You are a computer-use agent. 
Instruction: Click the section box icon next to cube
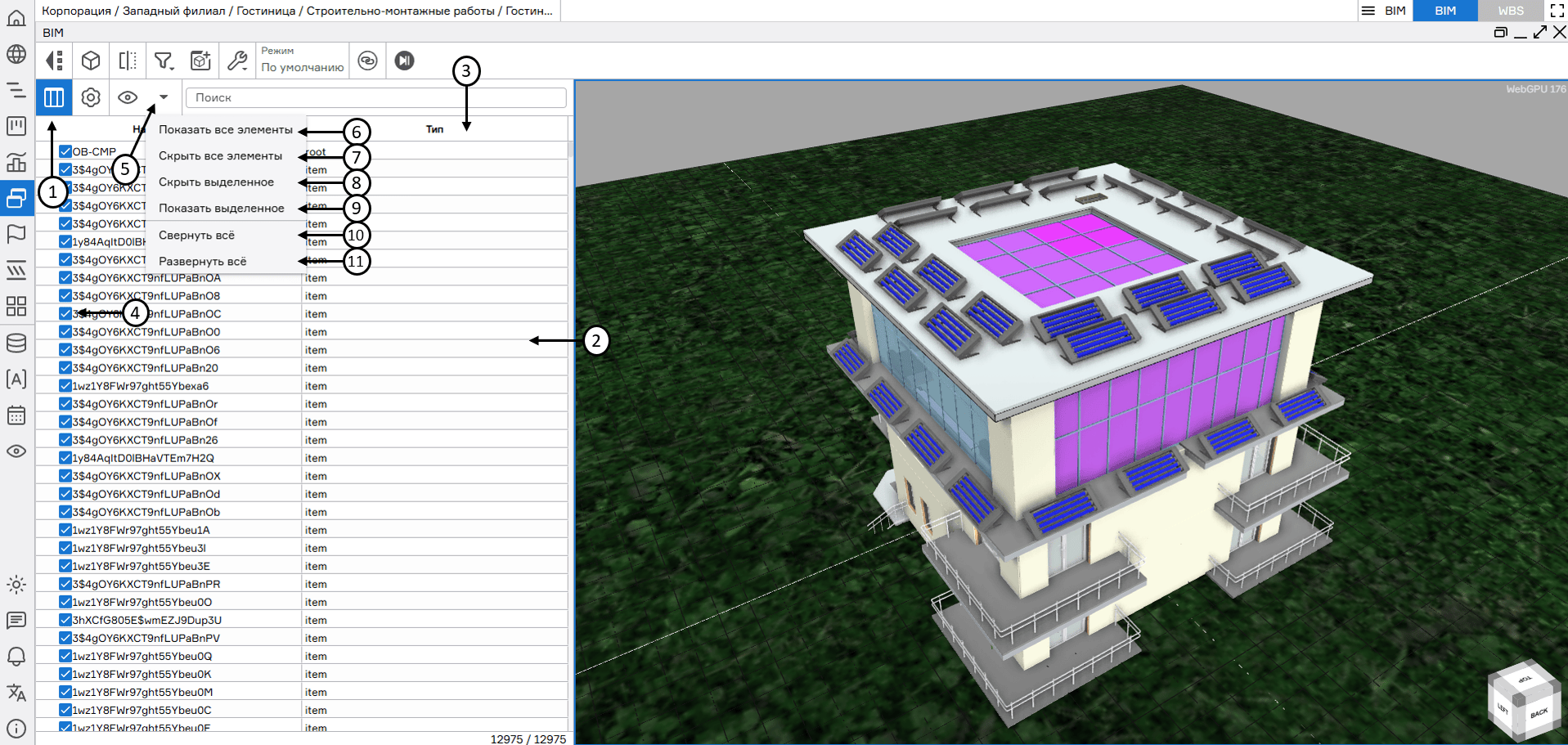127,60
